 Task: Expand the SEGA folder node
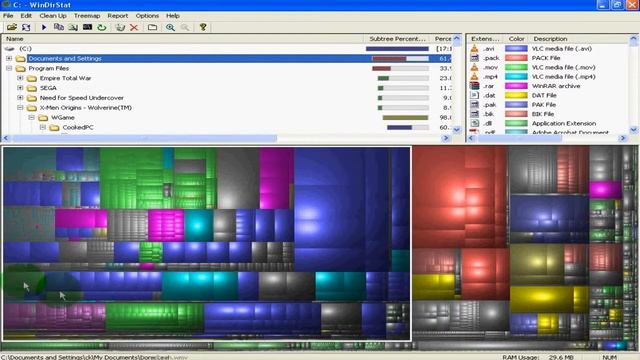click(20, 88)
